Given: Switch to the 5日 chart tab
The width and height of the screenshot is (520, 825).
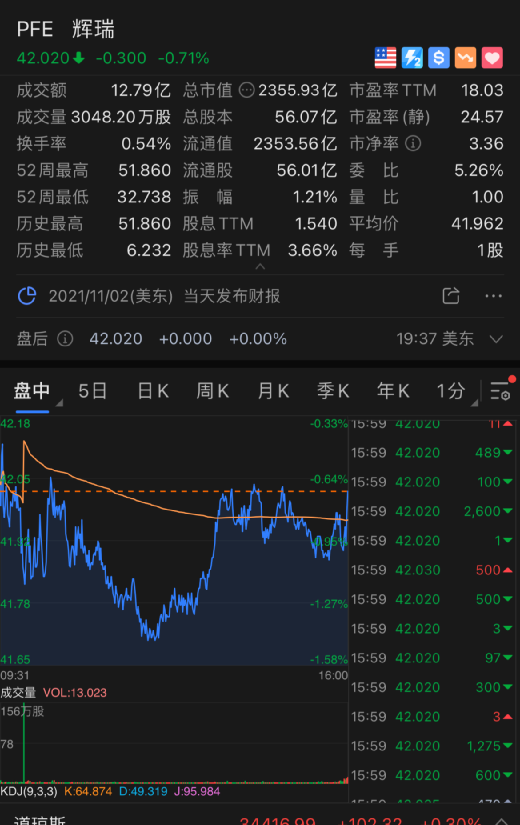Looking at the screenshot, I should click(x=93, y=391).
